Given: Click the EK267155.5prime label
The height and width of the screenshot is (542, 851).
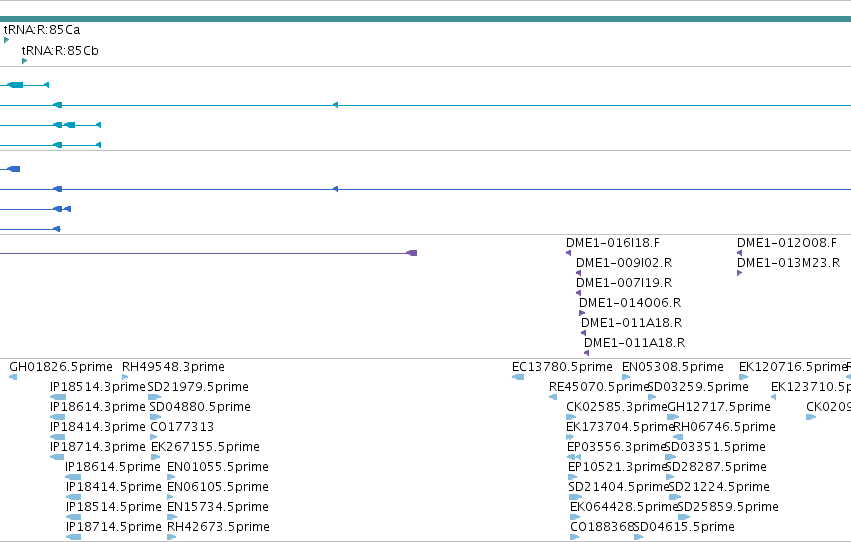Looking at the screenshot, I should (x=205, y=448).
